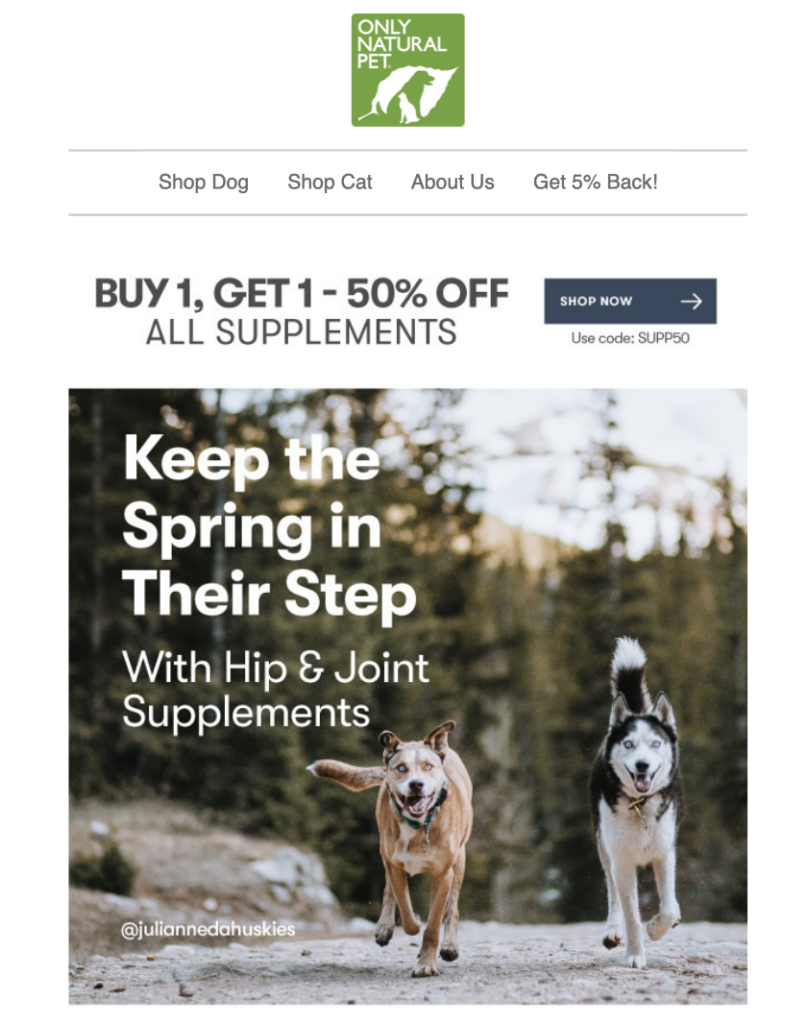Click the Only Natural Pet logo
This screenshot has height=1024, width=808.
coord(408,70)
